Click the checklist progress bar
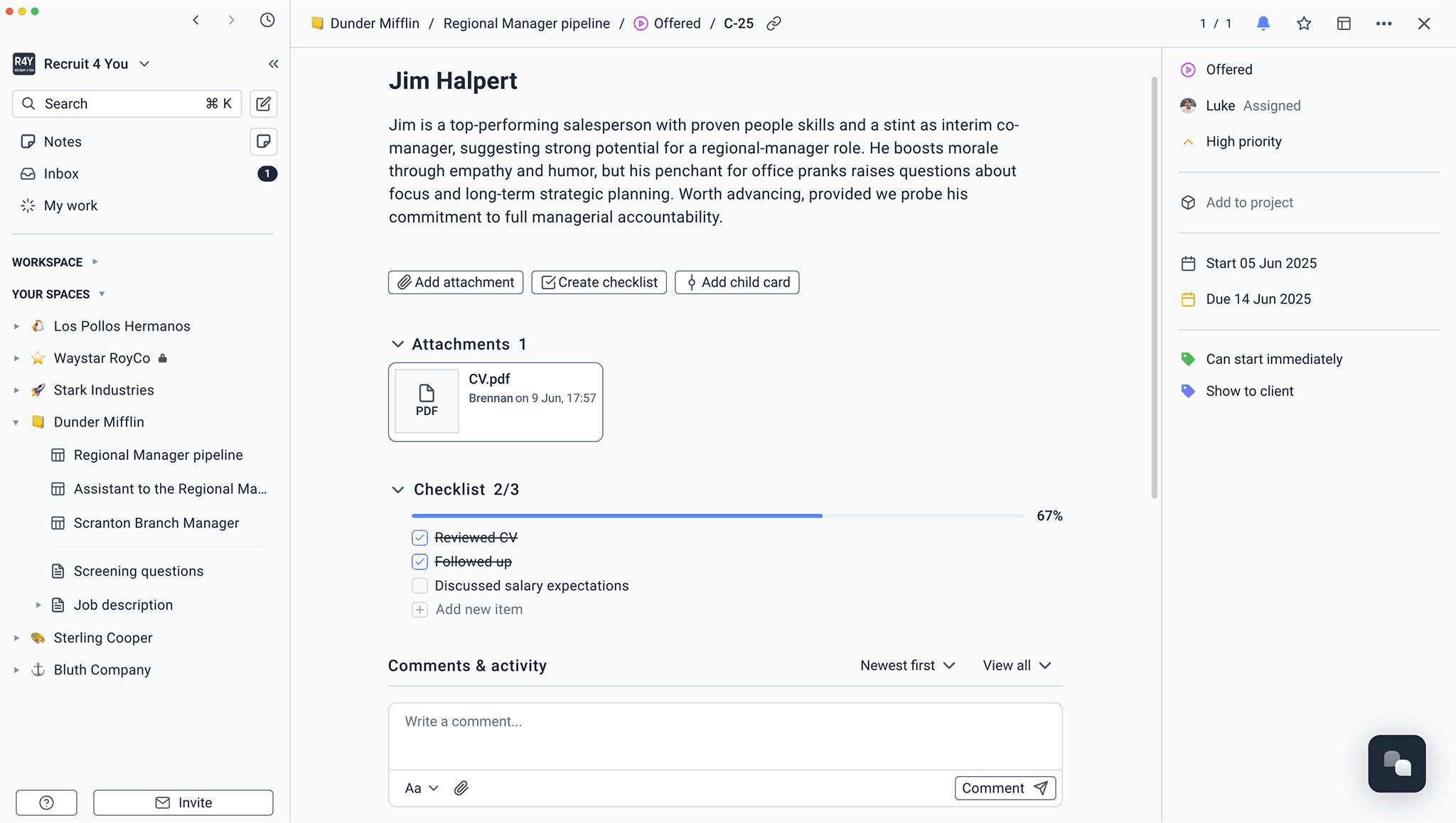1456x823 pixels. pyautogui.click(x=718, y=516)
